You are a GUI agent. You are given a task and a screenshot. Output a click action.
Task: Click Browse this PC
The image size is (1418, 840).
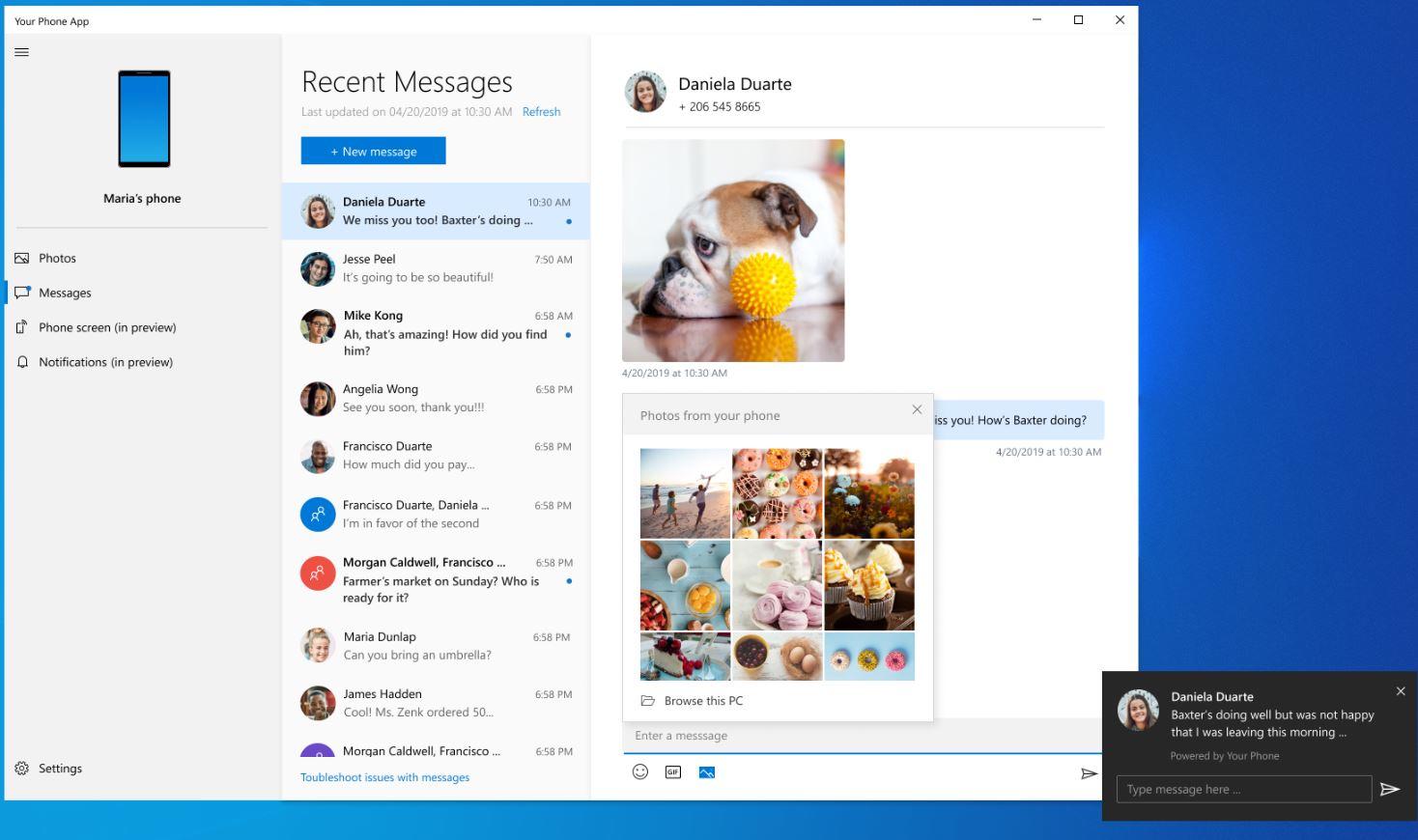[x=703, y=701]
